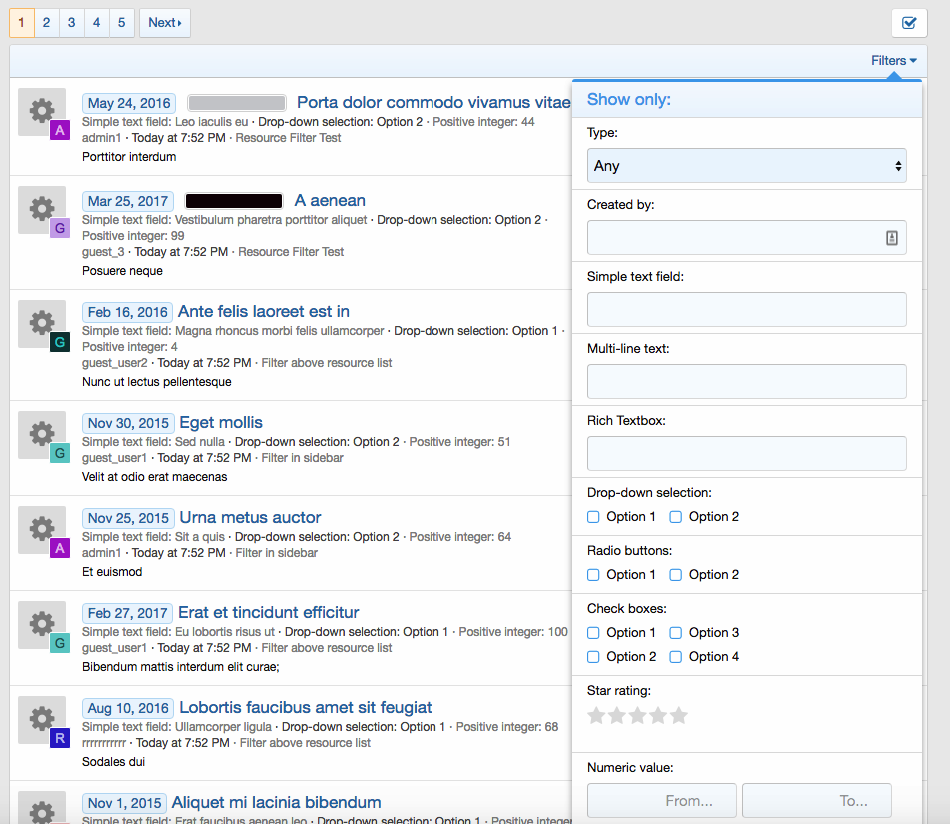
Task: Open Lobortis faucibus amet sit feugiat
Action: (x=305, y=708)
